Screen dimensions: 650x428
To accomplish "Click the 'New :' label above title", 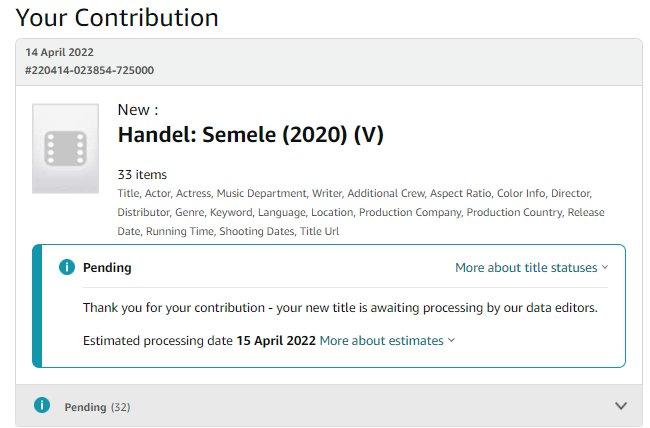I will click(x=138, y=109).
